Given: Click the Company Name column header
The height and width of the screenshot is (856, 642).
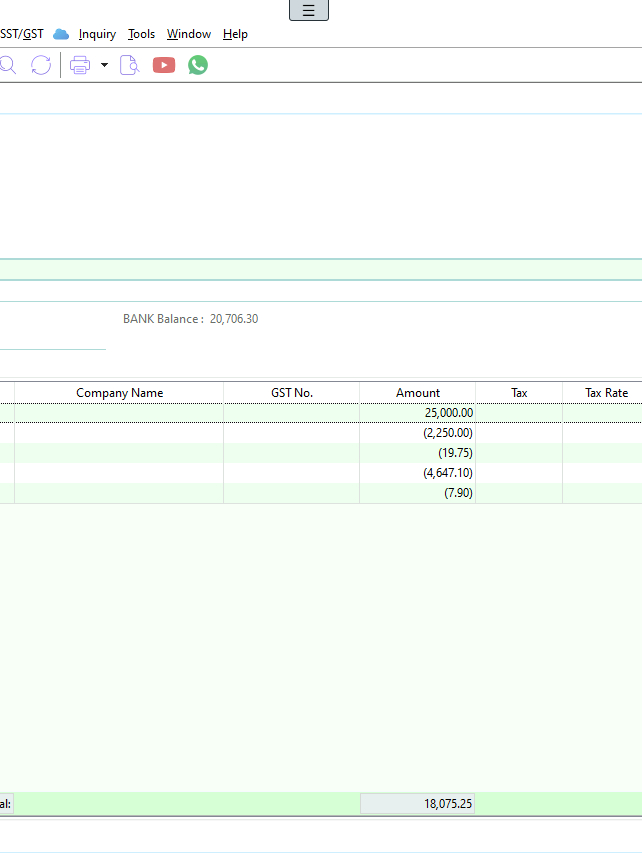Looking at the screenshot, I should tap(119, 393).
